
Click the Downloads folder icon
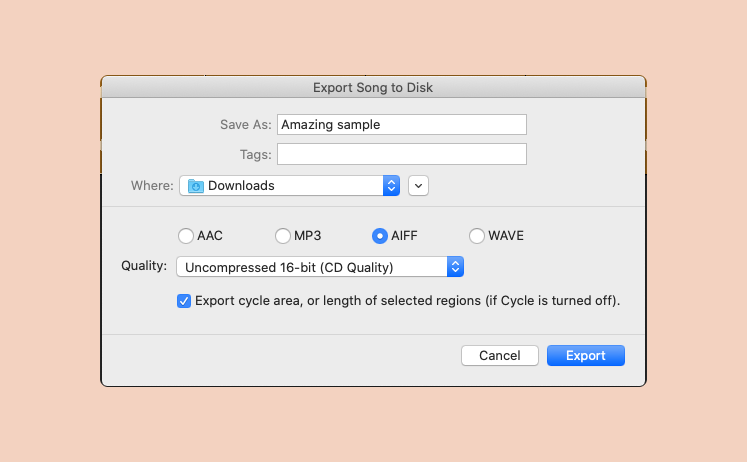(196, 186)
